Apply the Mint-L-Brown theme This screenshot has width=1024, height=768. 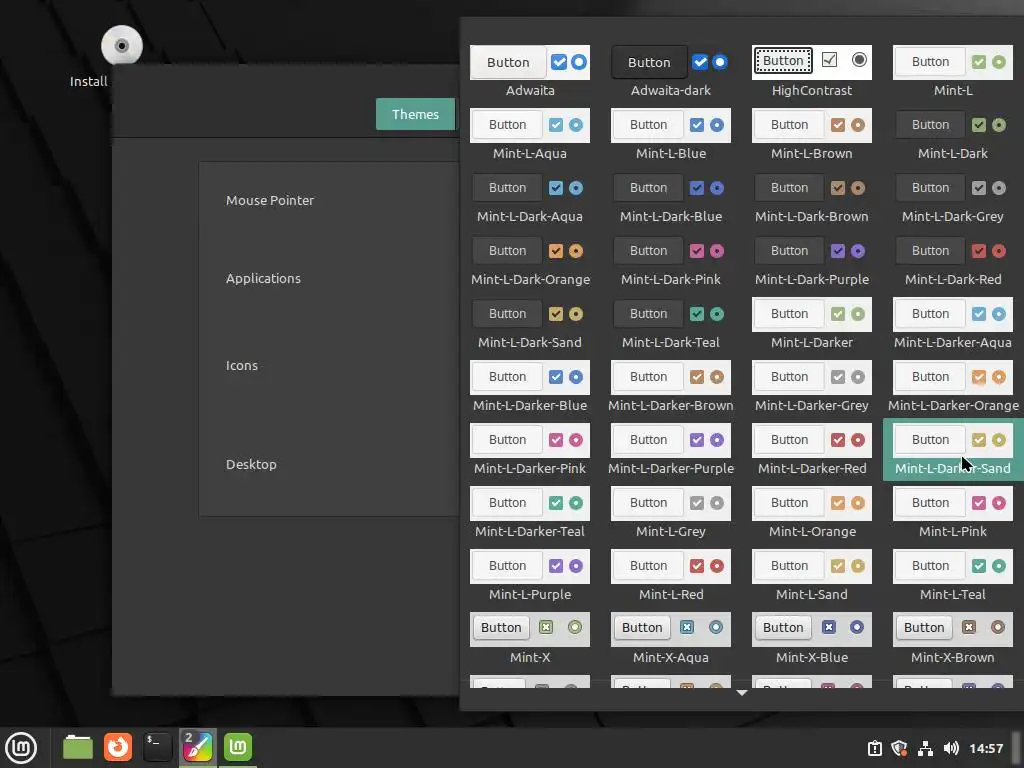[812, 135]
